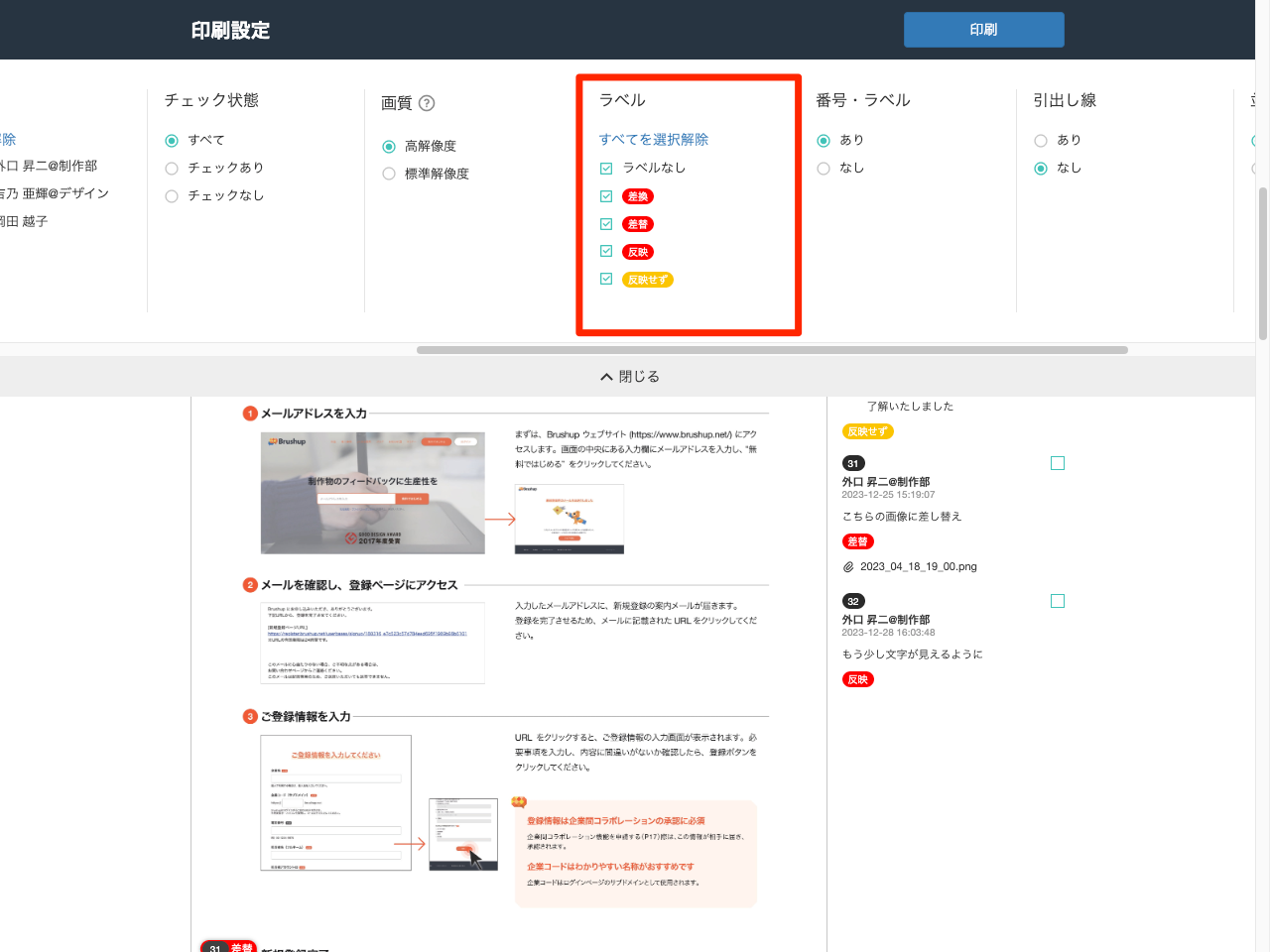Image resolution: width=1270 pixels, height=952 pixels.
Task: Enable 引出し線 by selecting あり
Action: 1041,141
